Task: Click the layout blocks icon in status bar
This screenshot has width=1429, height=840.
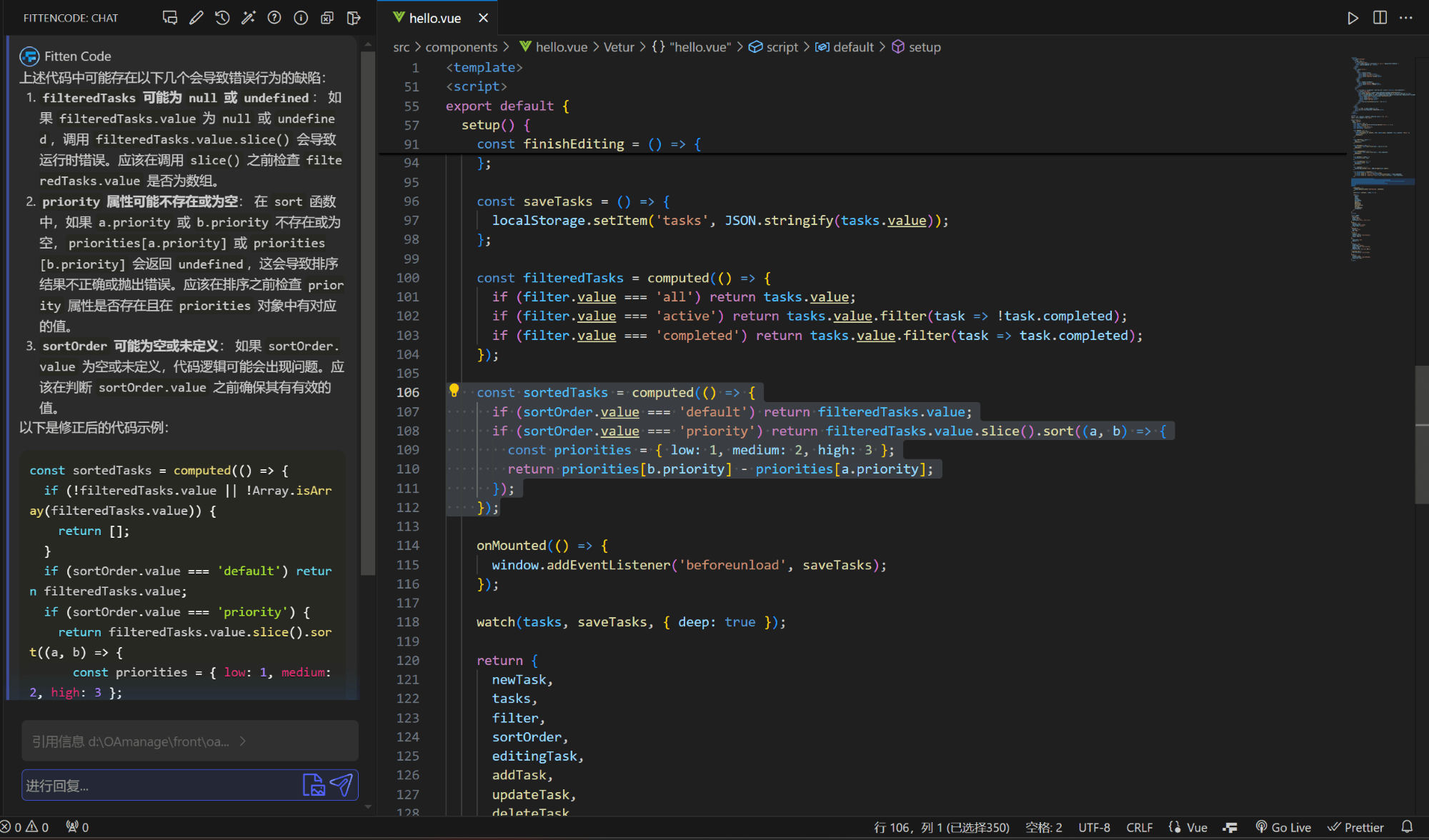Action: 1230,827
